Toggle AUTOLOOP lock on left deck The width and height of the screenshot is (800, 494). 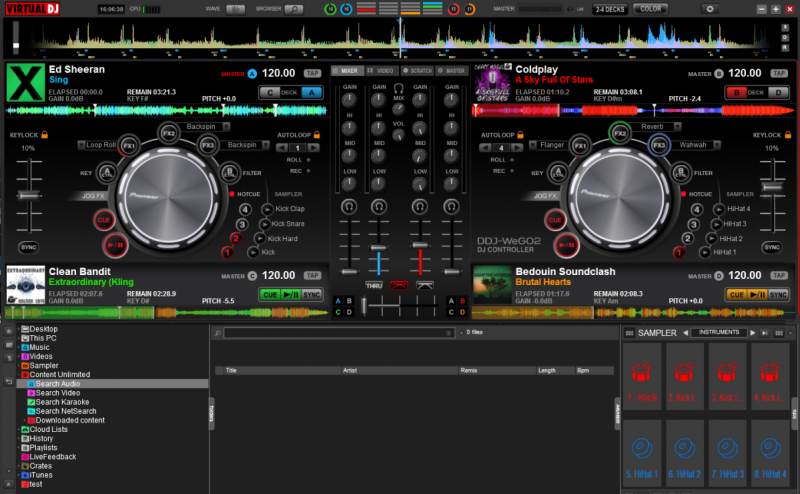coord(317,135)
